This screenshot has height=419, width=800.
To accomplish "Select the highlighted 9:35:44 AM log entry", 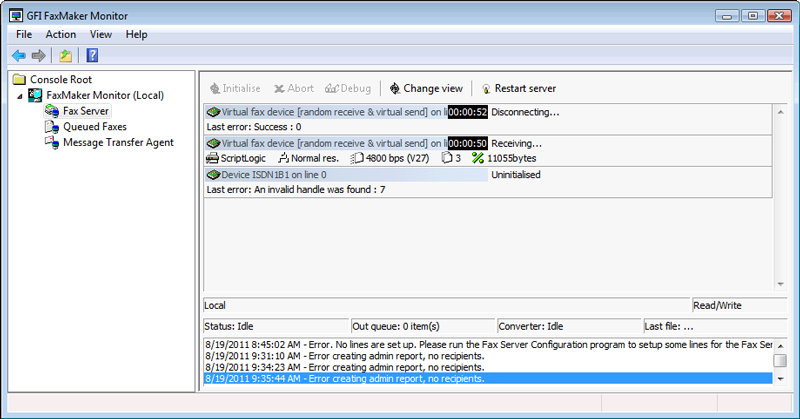I will pos(488,379).
